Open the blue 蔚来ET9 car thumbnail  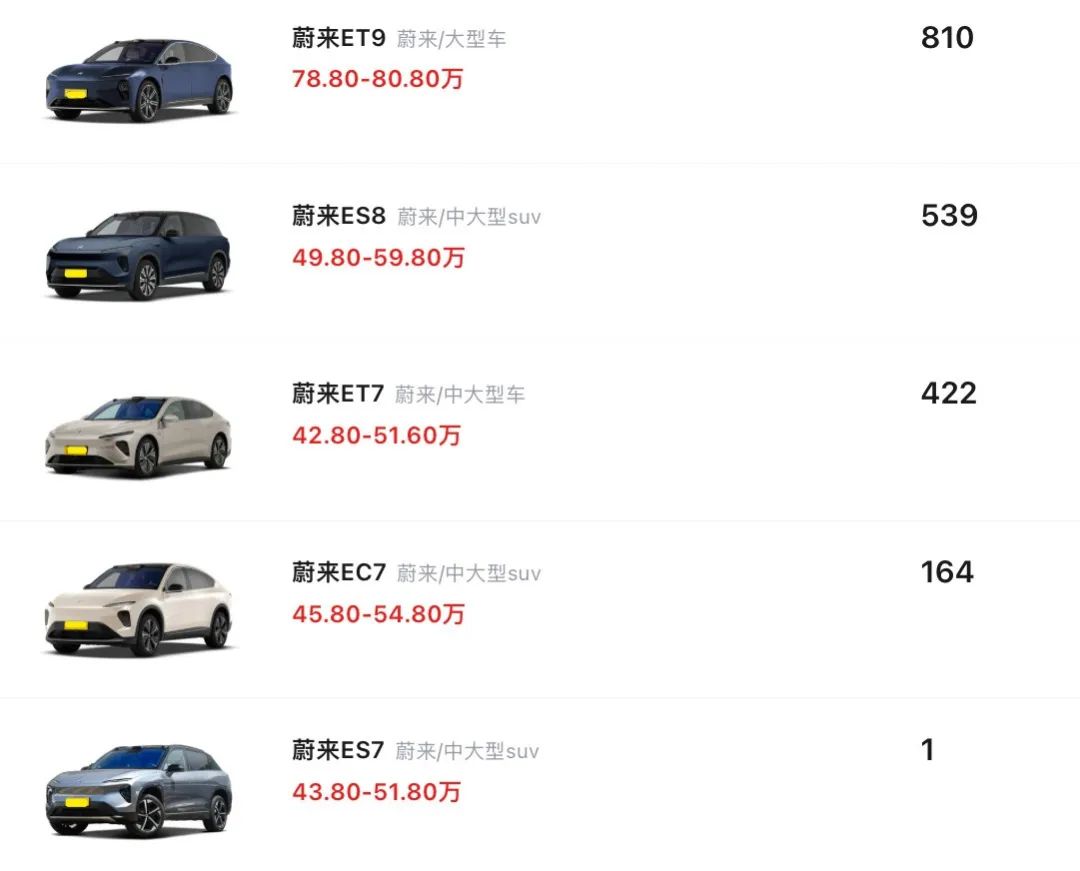coord(140,81)
